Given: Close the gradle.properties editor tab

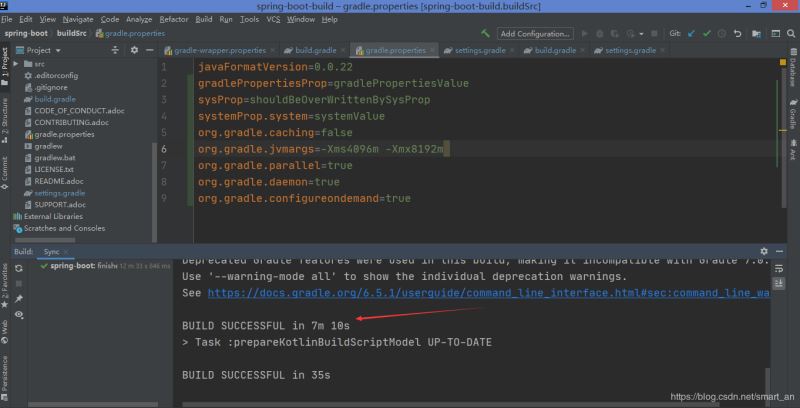Looking at the screenshot, I should [432, 50].
